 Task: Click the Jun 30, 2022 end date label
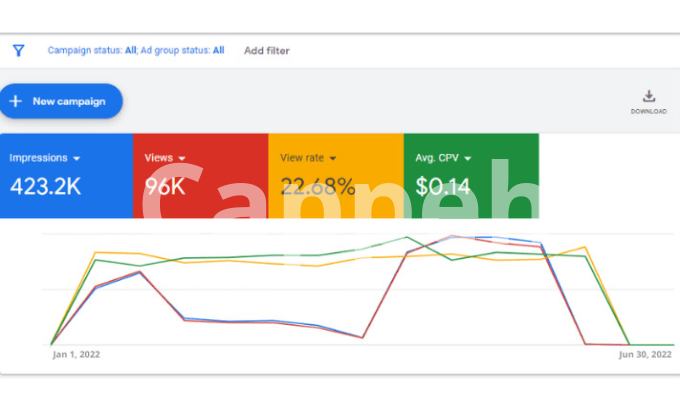[x=647, y=354]
